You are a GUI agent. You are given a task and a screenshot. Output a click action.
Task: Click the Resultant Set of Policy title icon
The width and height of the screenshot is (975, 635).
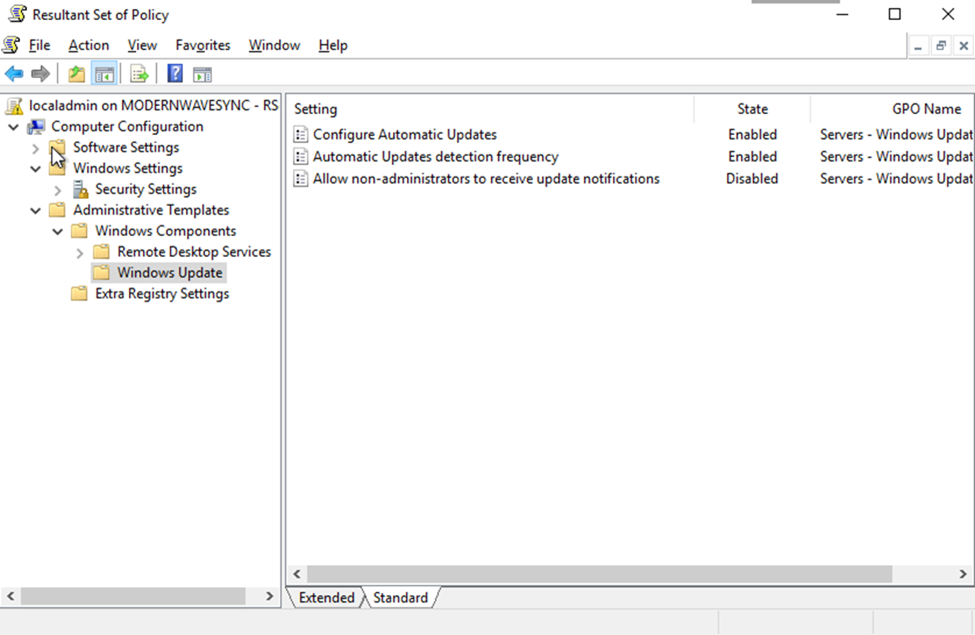coord(17,14)
